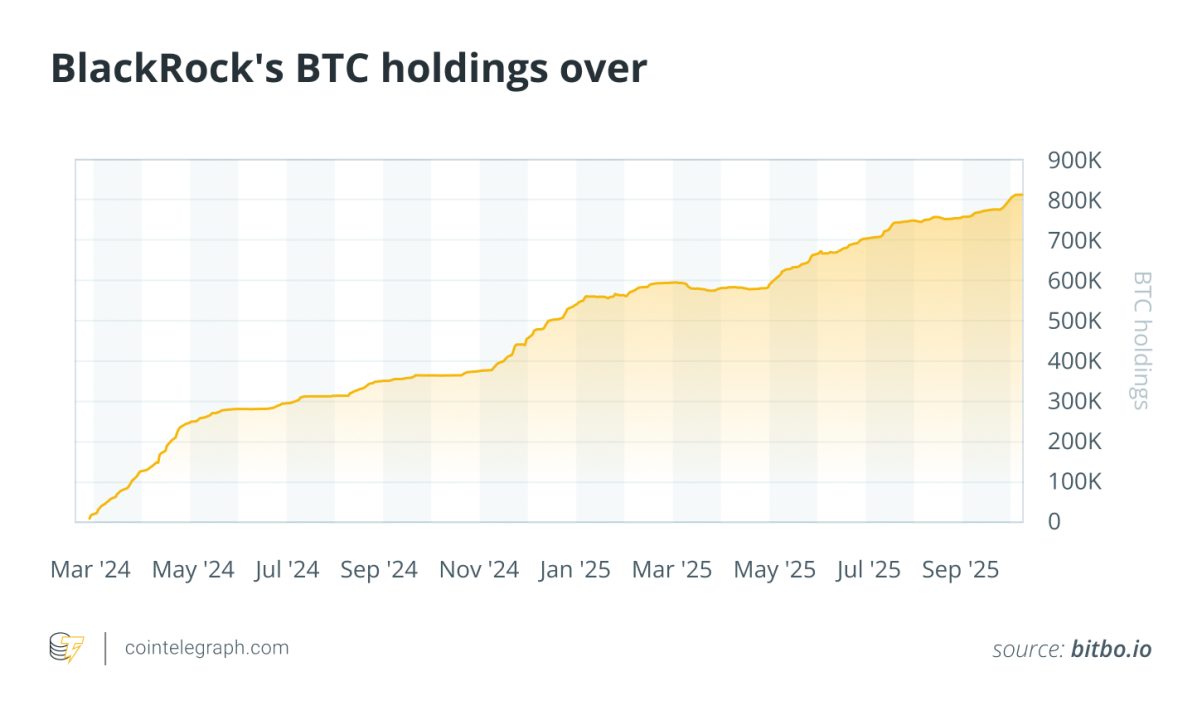Click the 500K y-axis value
1202x715 pixels.
point(1074,321)
